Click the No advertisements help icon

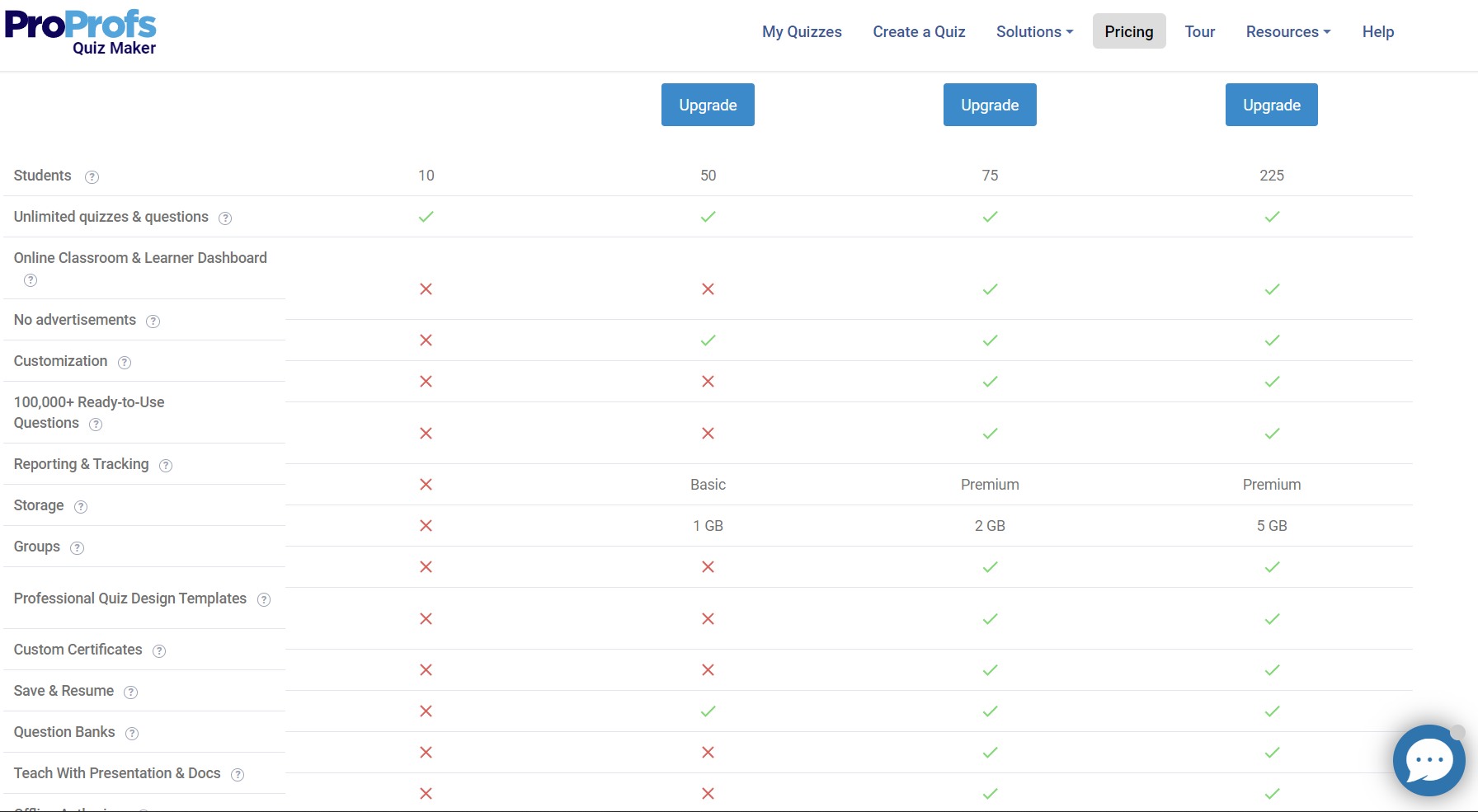153,322
